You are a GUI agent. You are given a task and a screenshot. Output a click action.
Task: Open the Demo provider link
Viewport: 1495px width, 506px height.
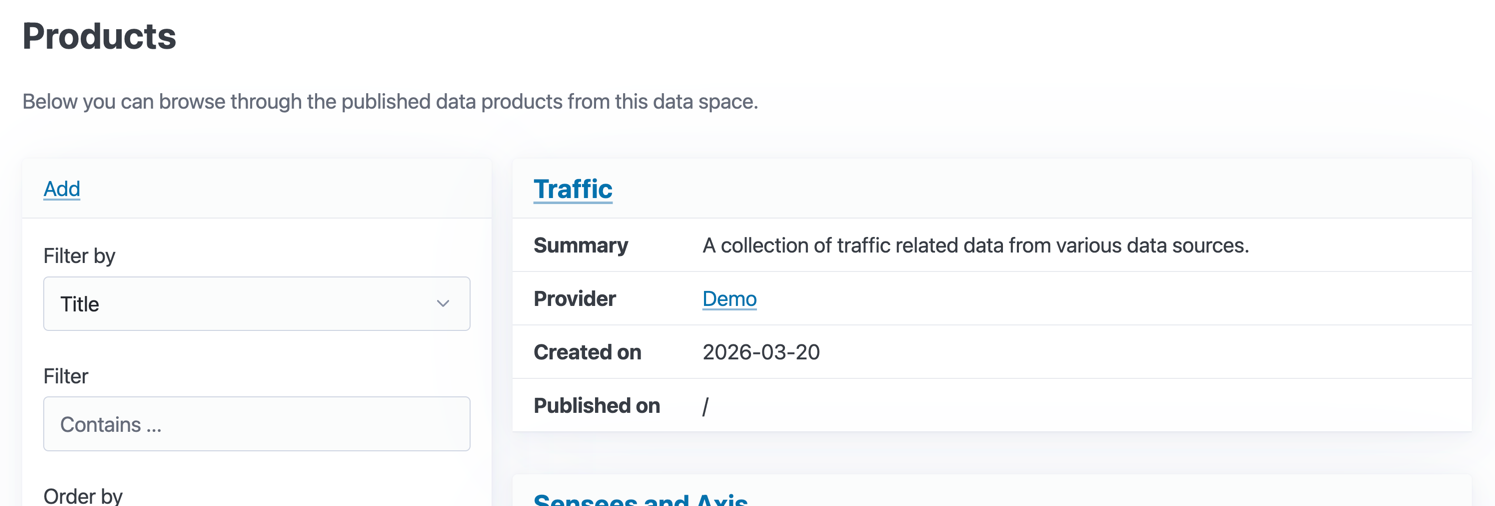(729, 299)
